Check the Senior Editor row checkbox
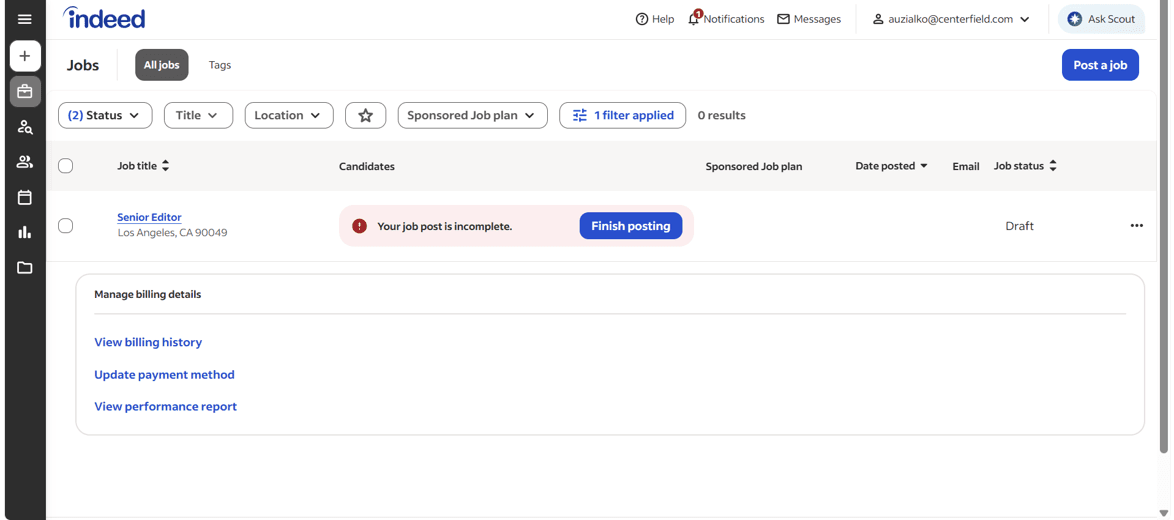 66,225
